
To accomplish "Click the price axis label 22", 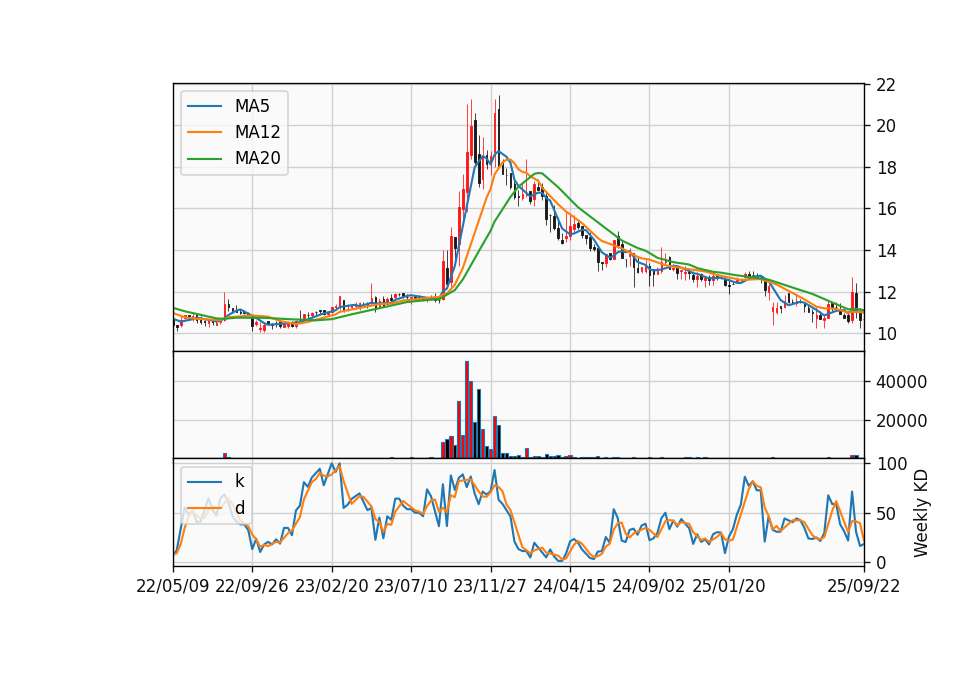I will [x=886, y=84].
